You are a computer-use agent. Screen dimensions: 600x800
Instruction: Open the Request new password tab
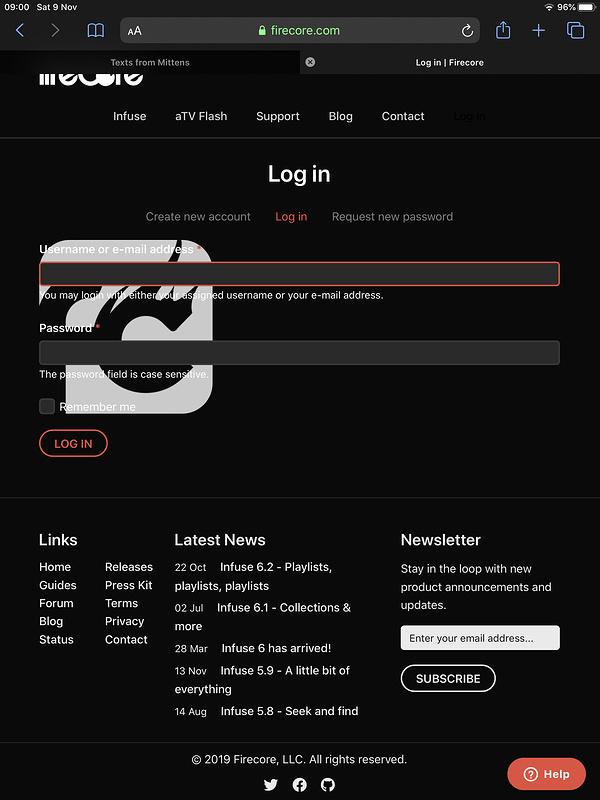392,217
